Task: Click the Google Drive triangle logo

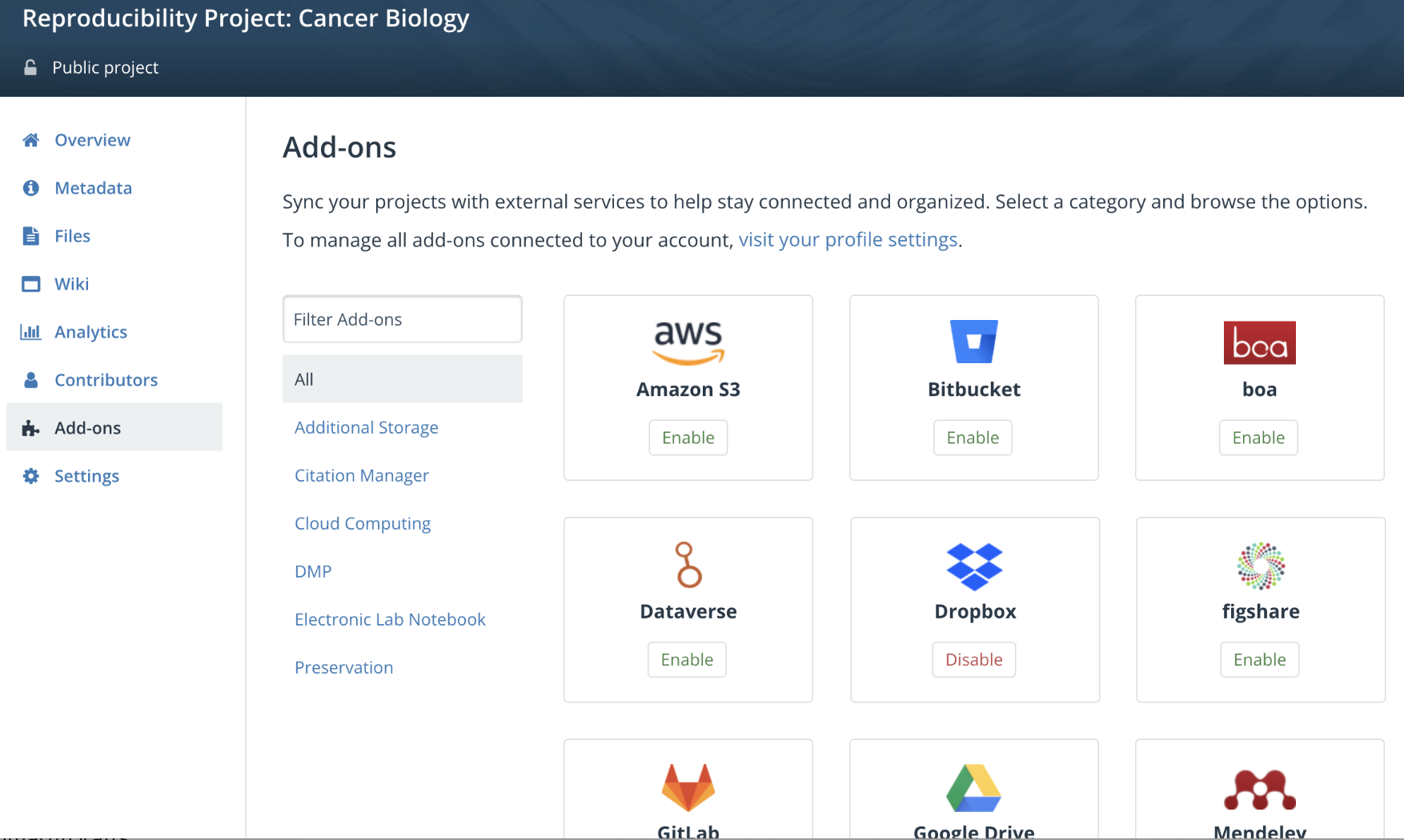Action: [974, 788]
